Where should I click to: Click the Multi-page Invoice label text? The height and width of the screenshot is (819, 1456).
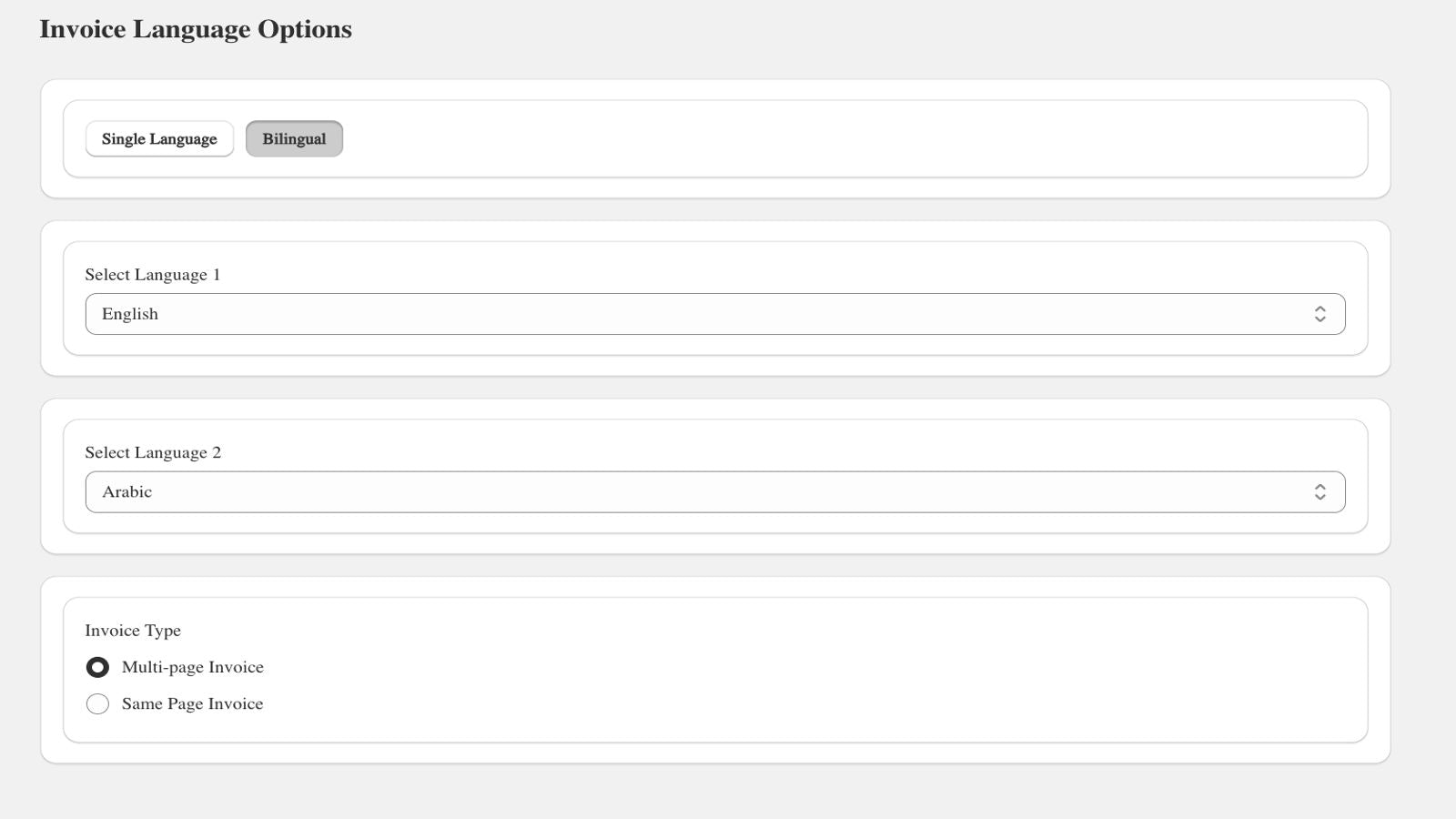click(x=193, y=667)
